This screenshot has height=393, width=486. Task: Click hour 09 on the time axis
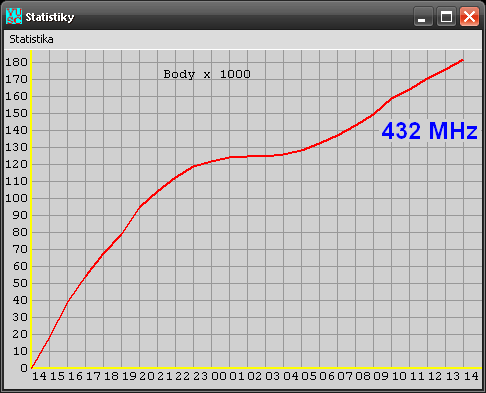pyautogui.click(x=381, y=376)
